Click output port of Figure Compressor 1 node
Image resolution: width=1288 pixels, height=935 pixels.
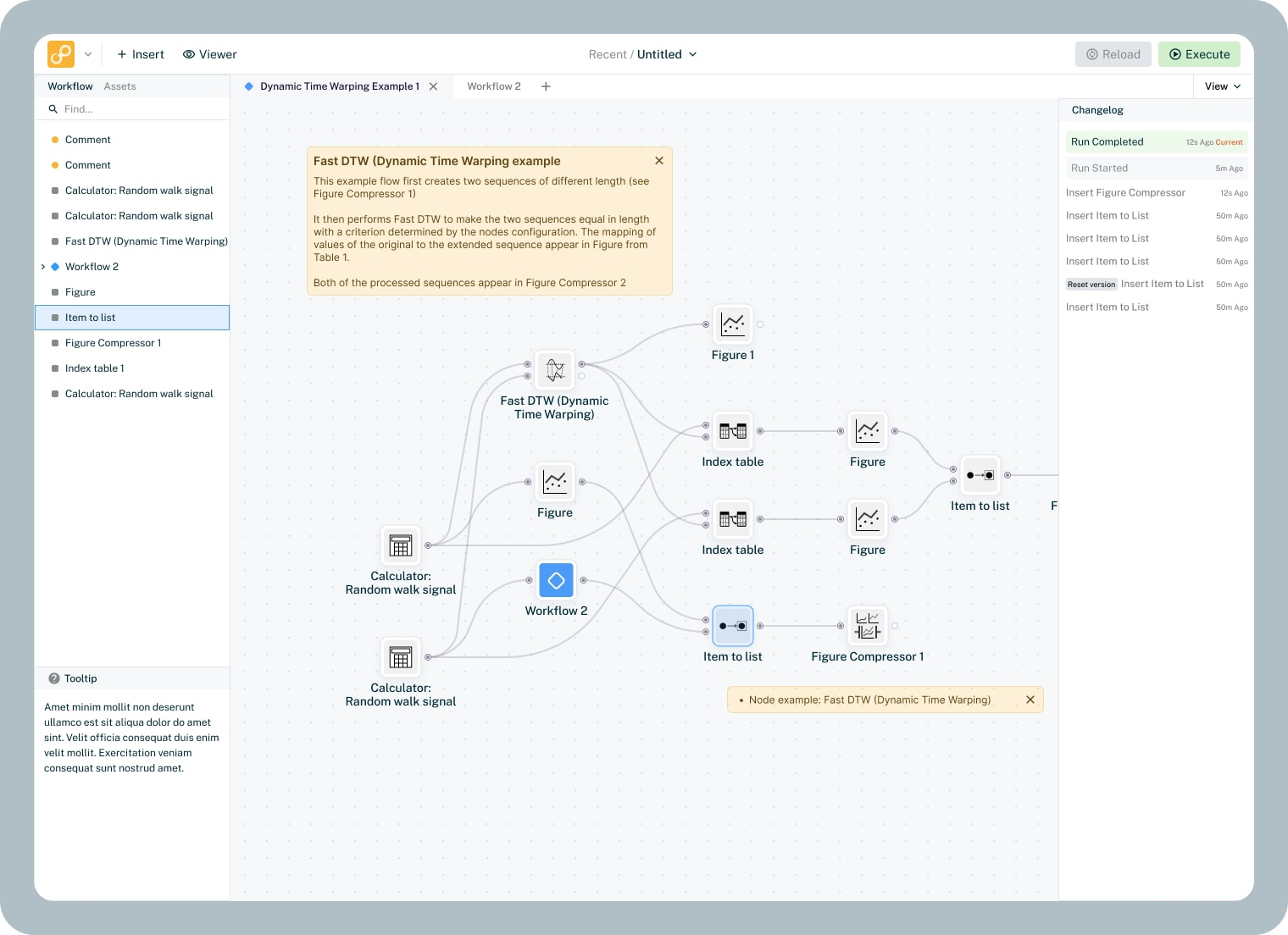coord(895,626)
